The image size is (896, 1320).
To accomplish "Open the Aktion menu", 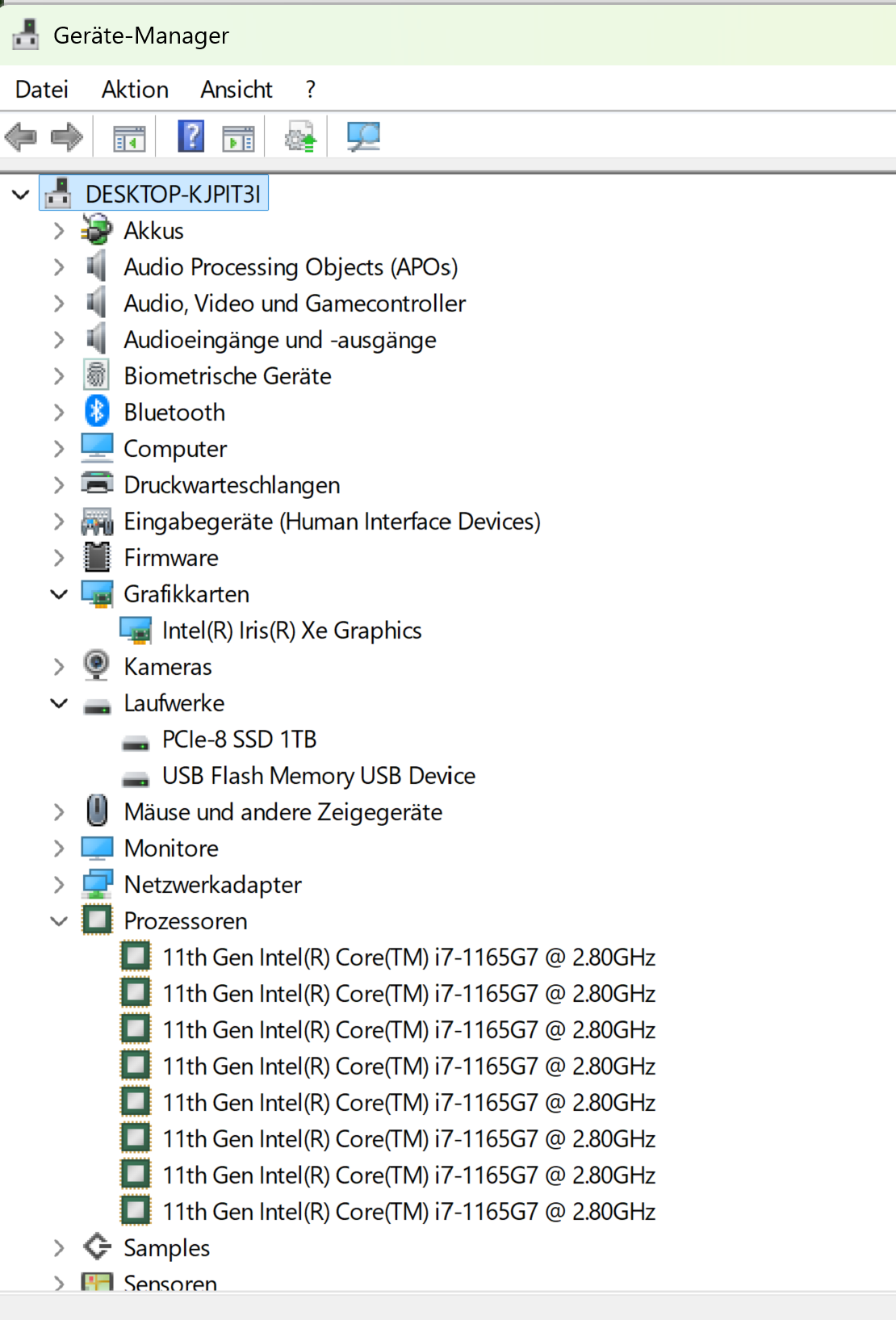I will [x=135, y=90].
